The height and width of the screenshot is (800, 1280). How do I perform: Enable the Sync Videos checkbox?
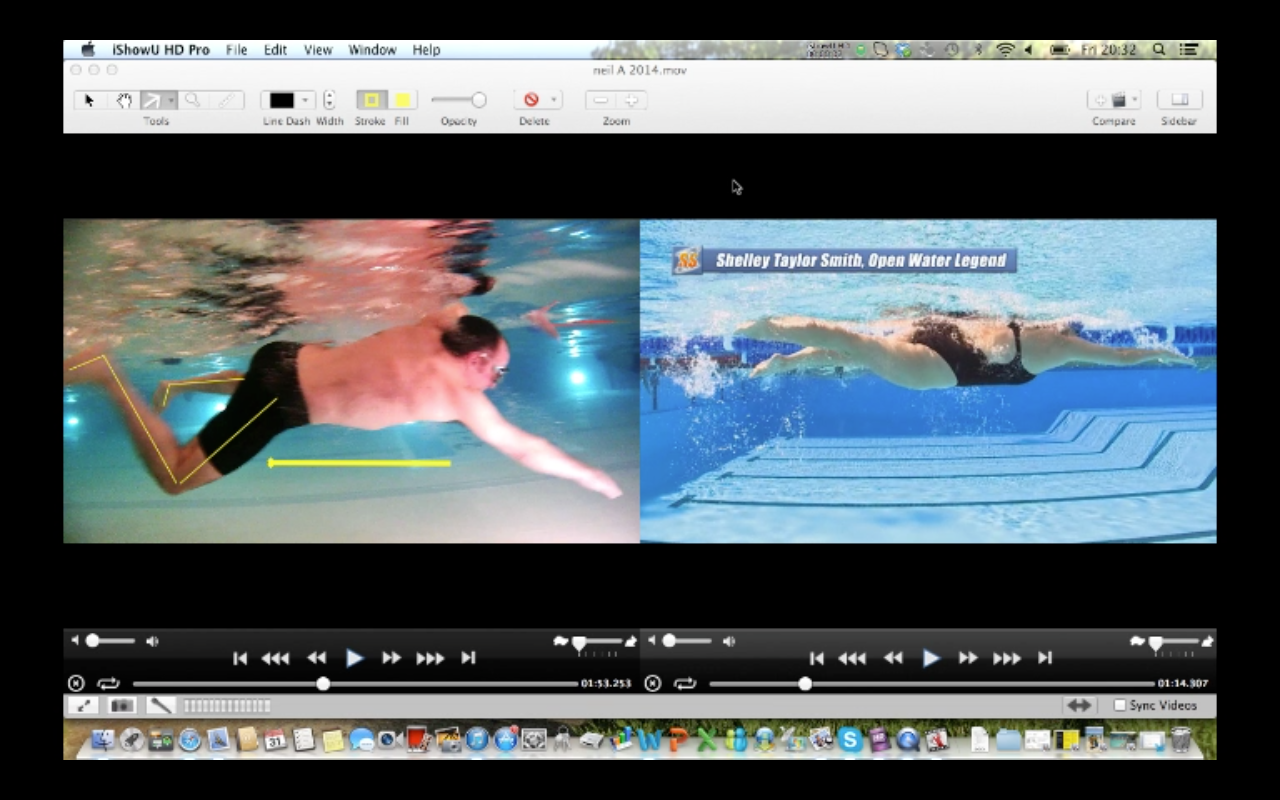click(1120, 705)
